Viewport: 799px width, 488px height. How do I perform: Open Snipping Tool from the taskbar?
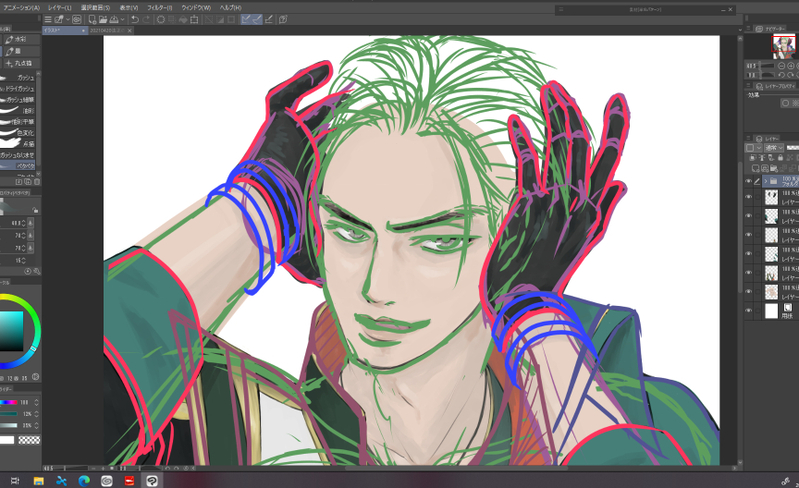(62, 480)
